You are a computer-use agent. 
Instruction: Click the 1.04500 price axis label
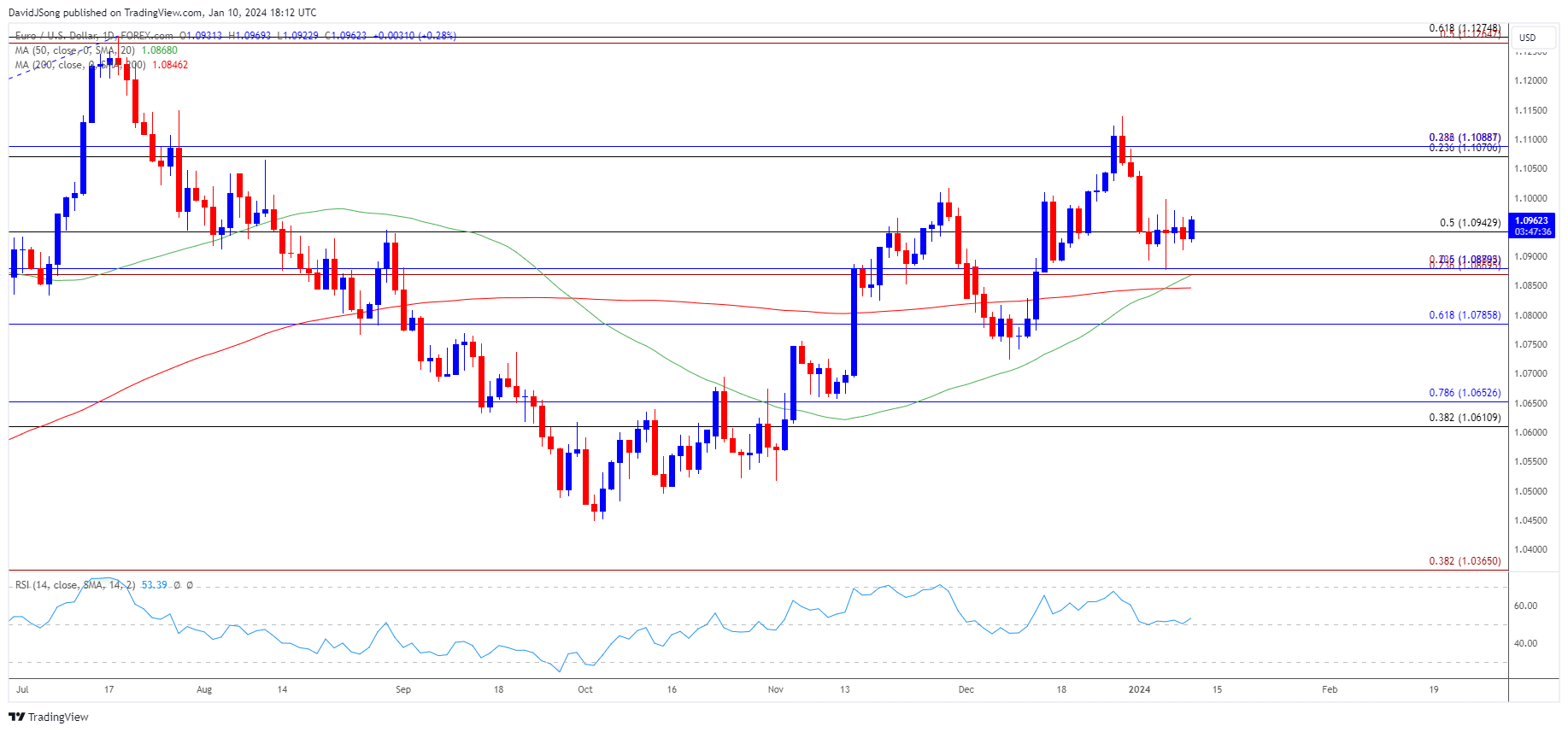pyautogui.click(x=1530, y=520)
